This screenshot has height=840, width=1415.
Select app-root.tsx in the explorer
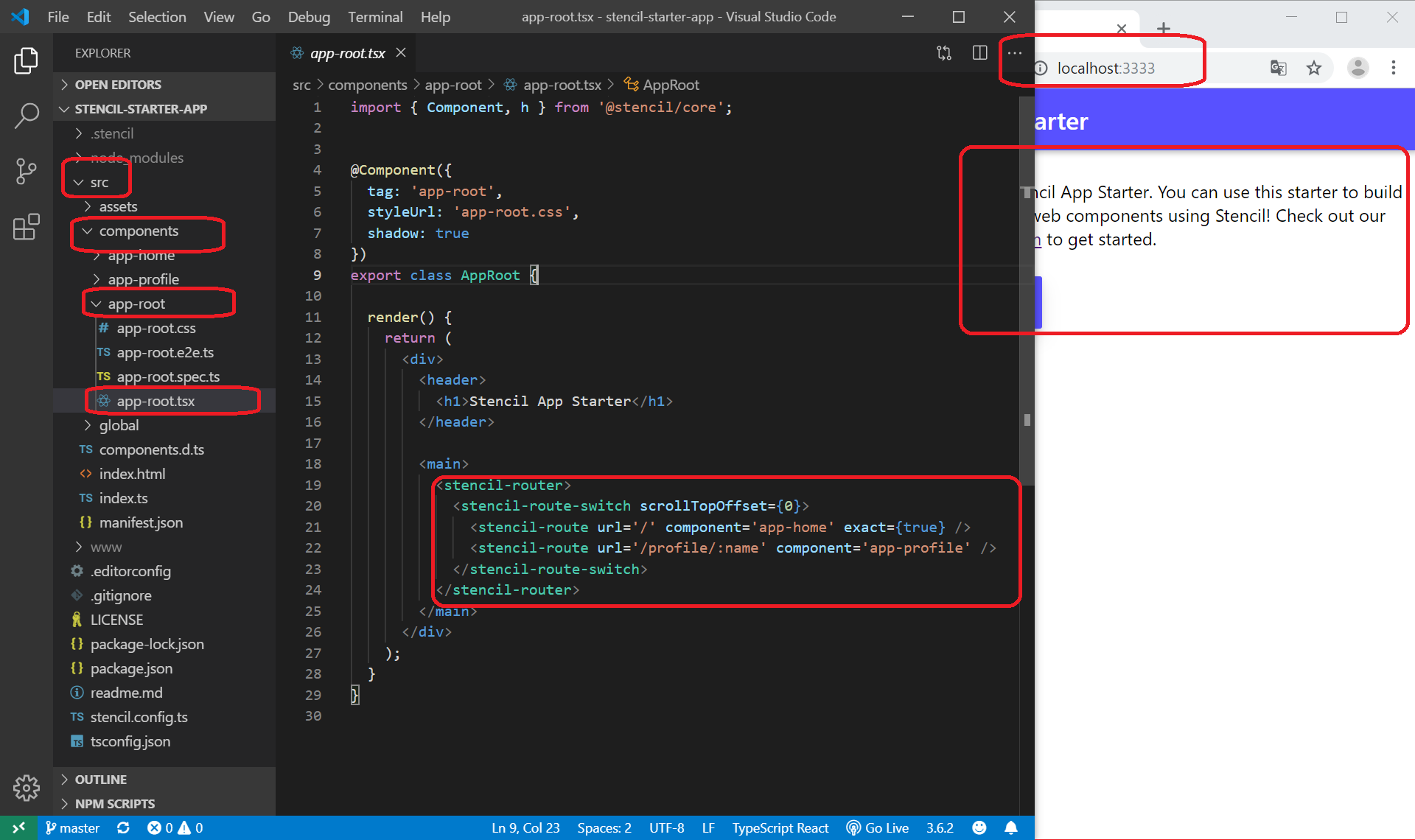pos(164,401)
